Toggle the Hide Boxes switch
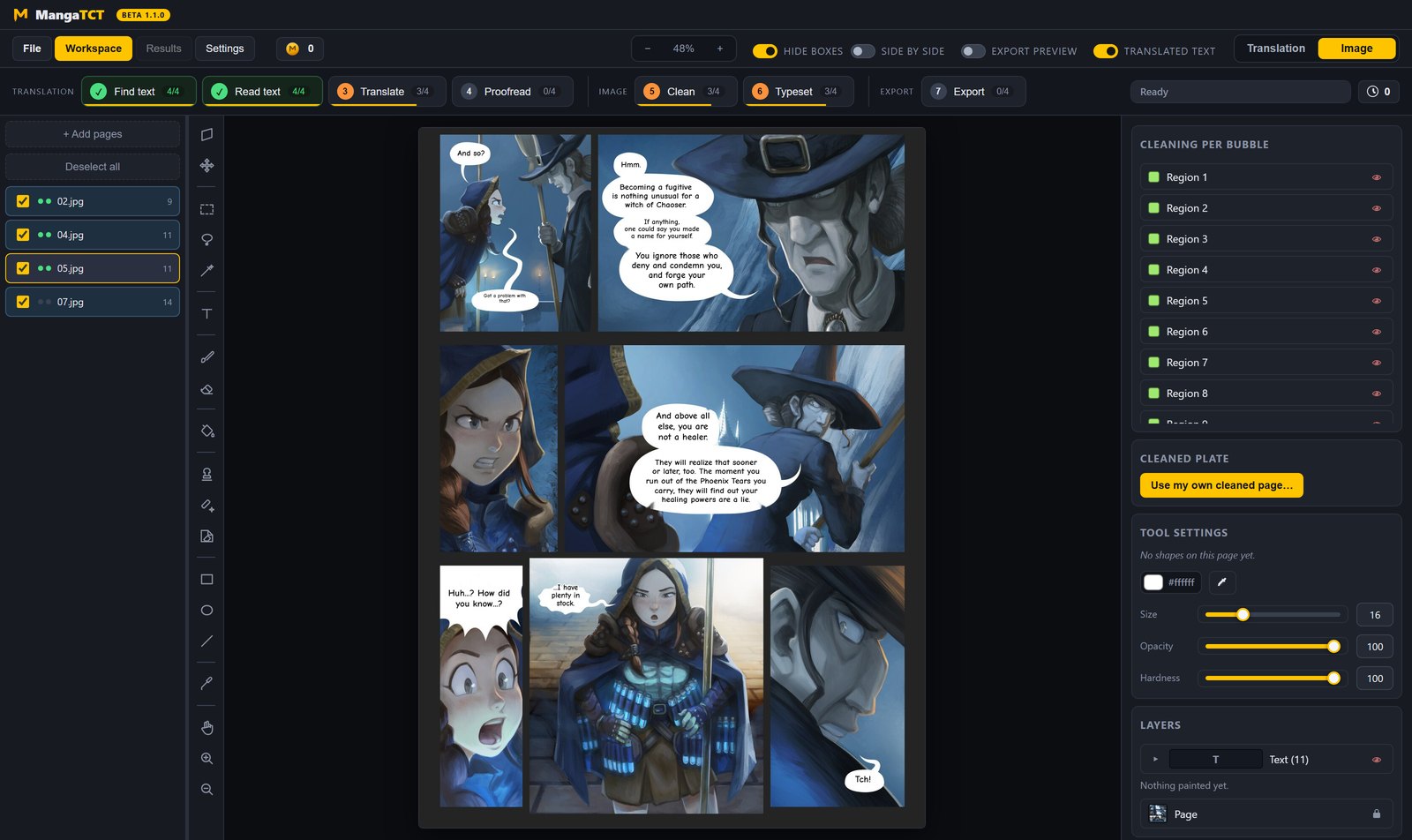This screenshot has height=840, width=1412. [x=764, y=51]
